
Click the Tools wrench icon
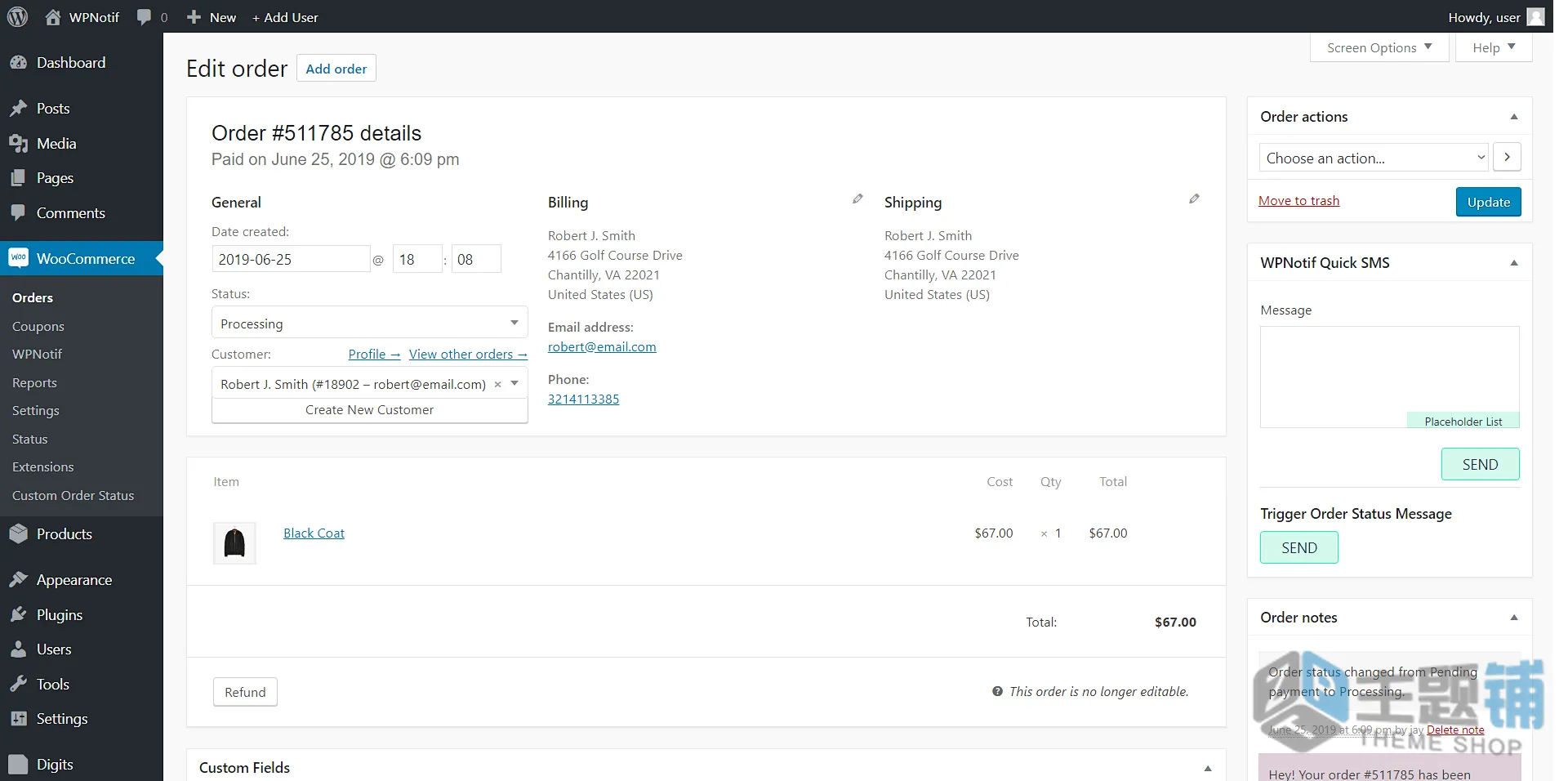(x=18, y=685)
